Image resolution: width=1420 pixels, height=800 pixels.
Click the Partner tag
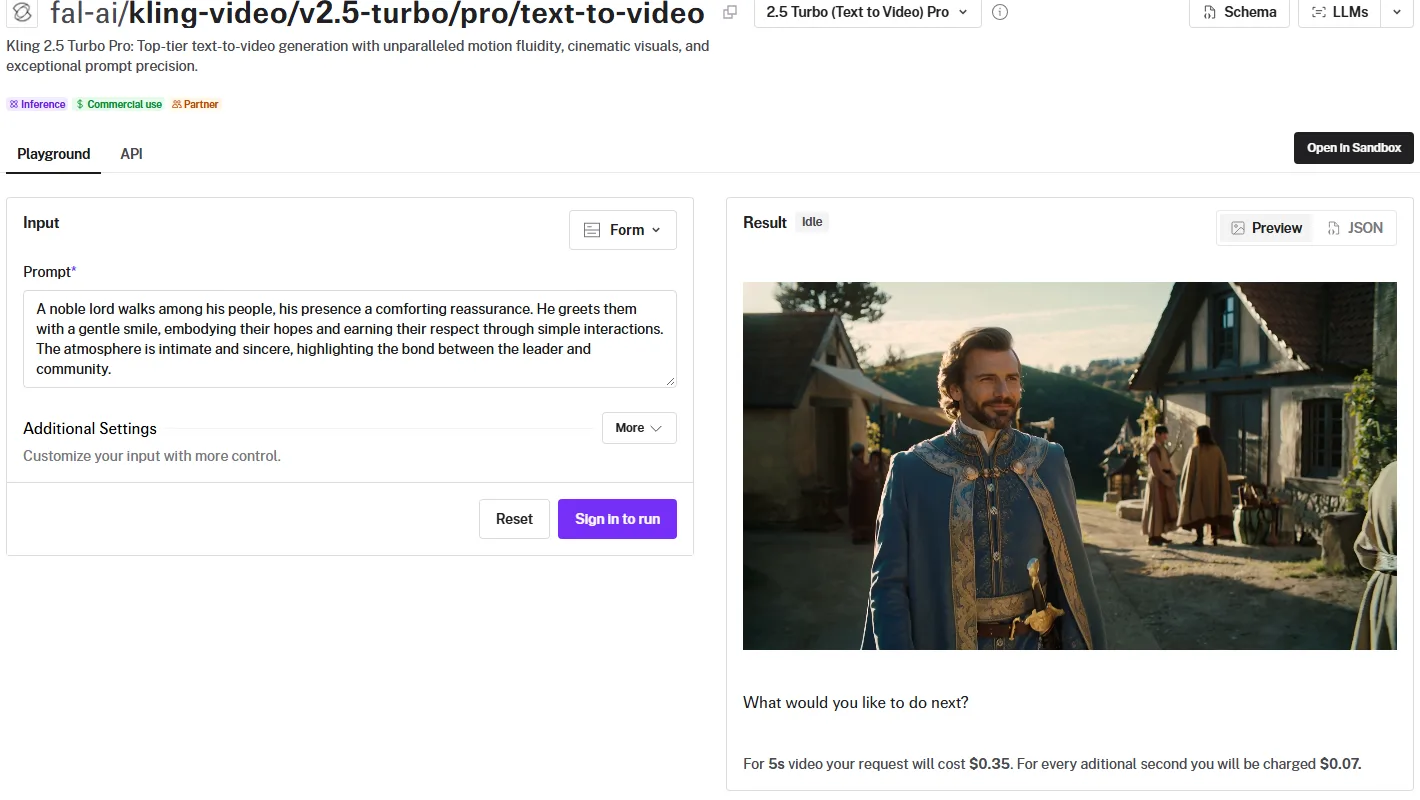[195, 104]
